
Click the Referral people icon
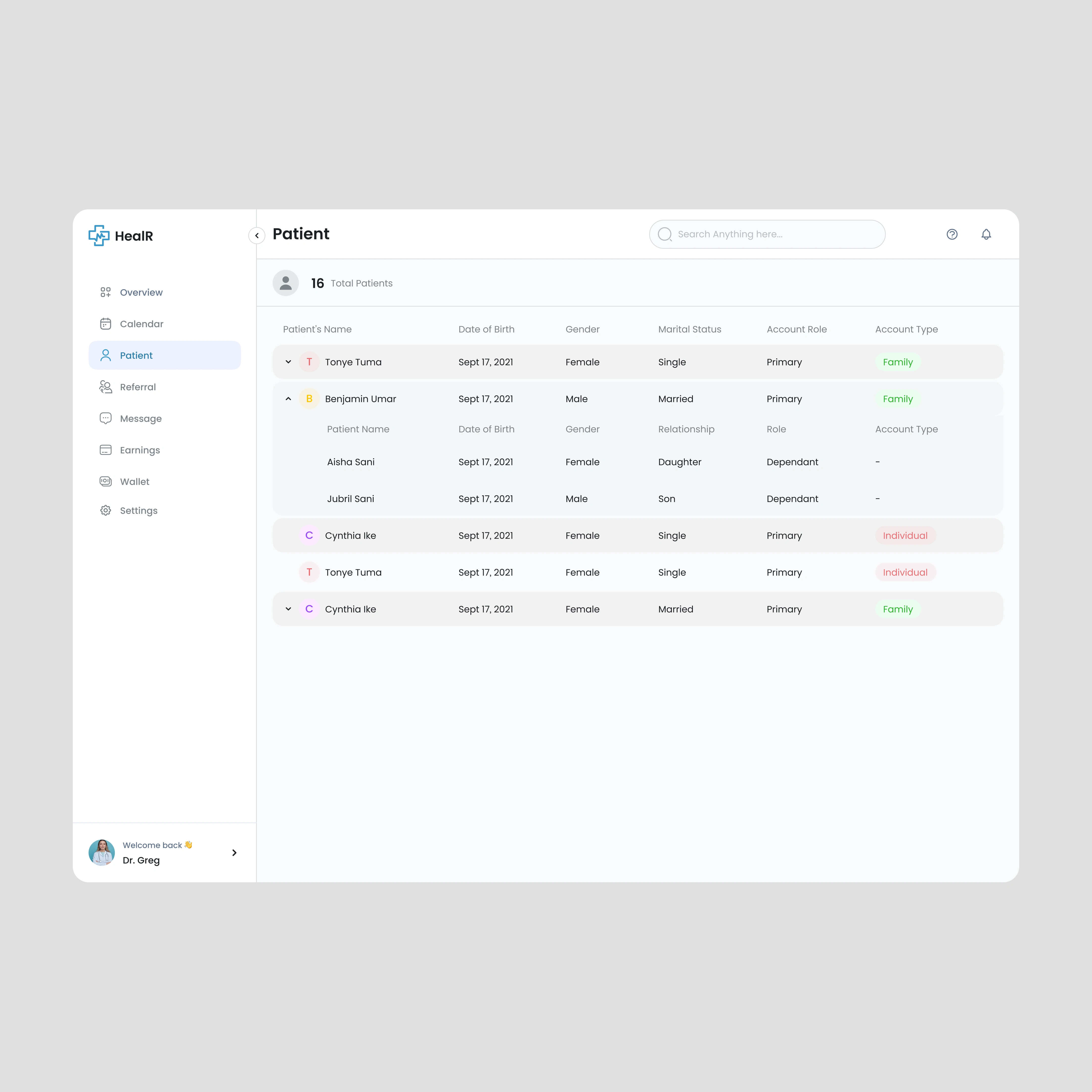tap(106, 386)
